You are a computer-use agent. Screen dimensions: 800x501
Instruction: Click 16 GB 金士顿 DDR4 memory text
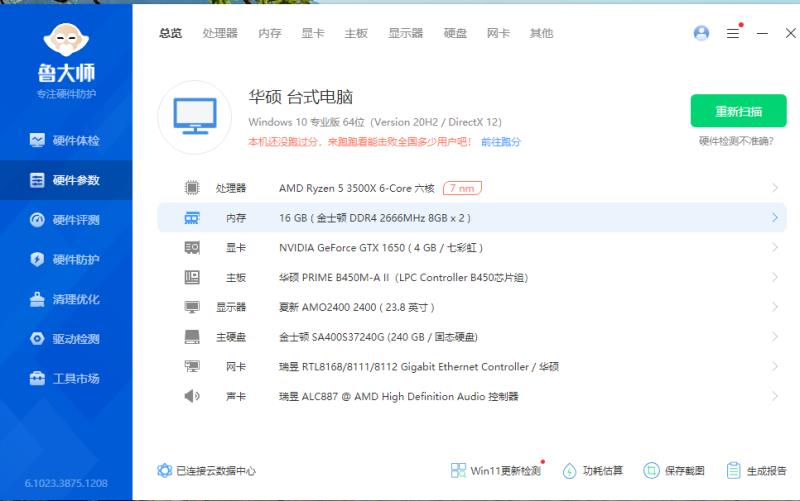pyautogui.click(x=375, y=218)
